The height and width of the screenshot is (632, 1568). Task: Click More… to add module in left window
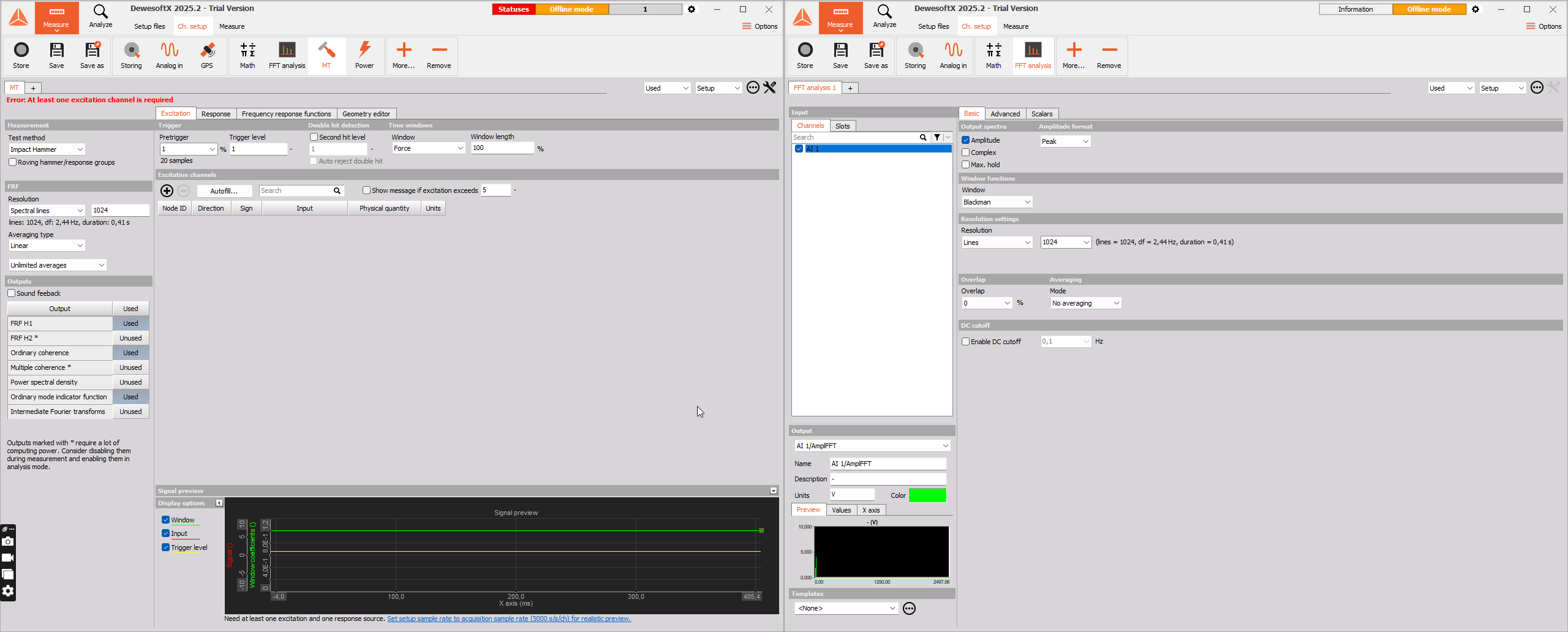(404, 56)
